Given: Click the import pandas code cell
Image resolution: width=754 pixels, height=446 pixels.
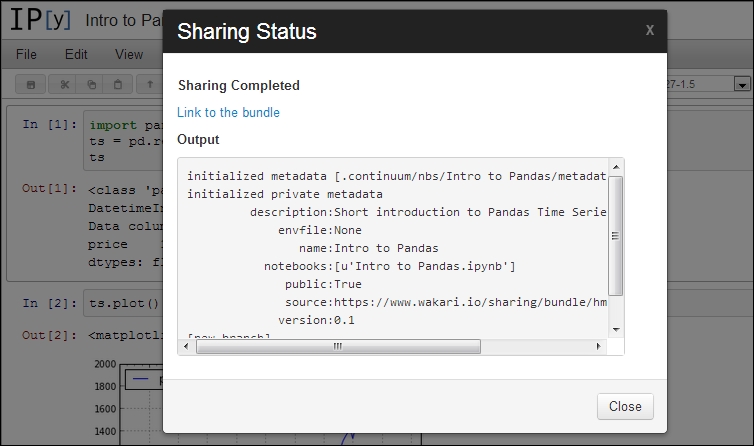Looking at the screenshot, I should 124,140.
